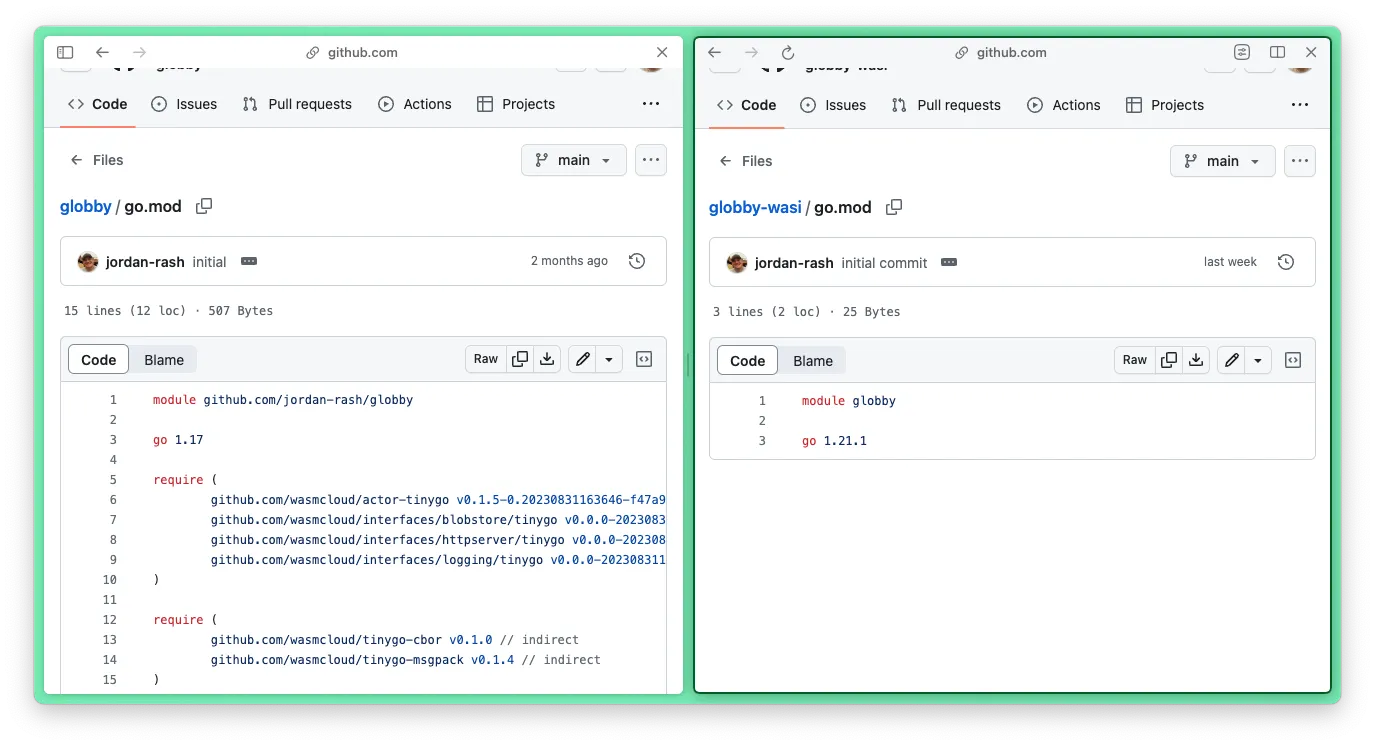Show more nav items in left window
This screenshot has height=746, width=1375.
pyautogui.click(x=651, y=104)
